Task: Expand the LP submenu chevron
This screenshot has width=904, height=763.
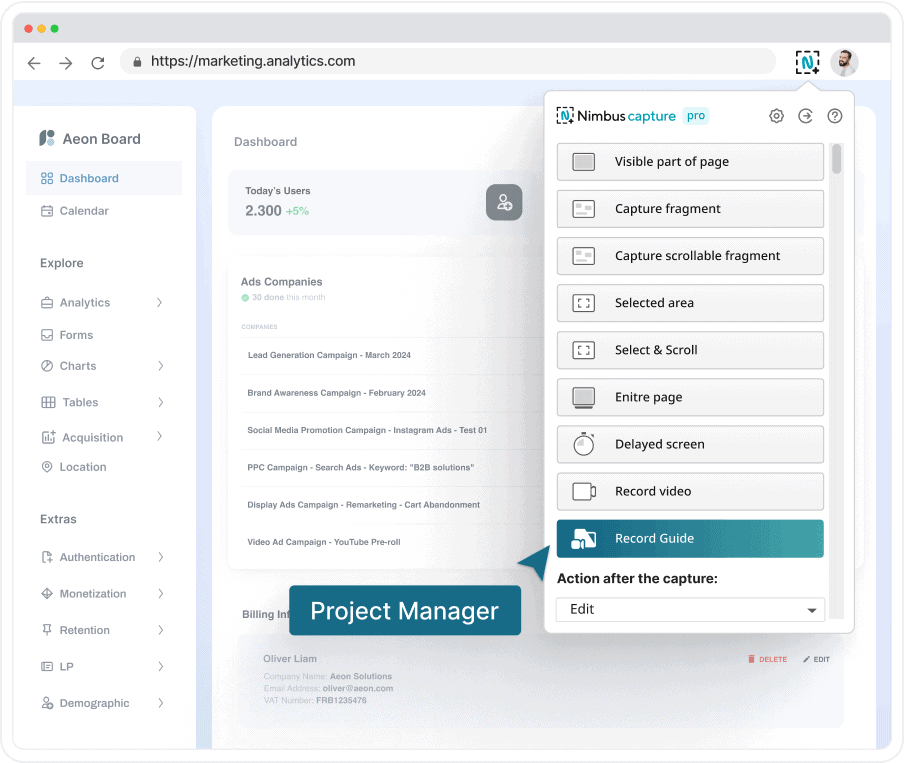Action: (x=161, y=667)
